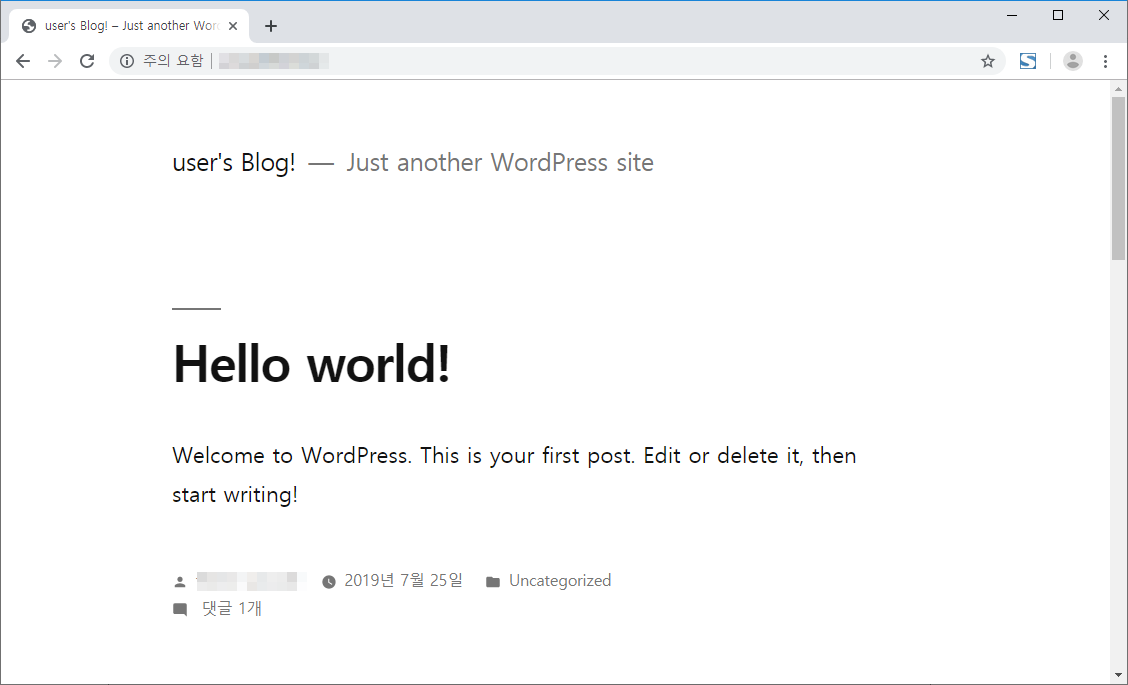Viewport: 1128px width, 685px height.
Task: Open site info next to 주의 요함
Action: click(x=127, y=61)
